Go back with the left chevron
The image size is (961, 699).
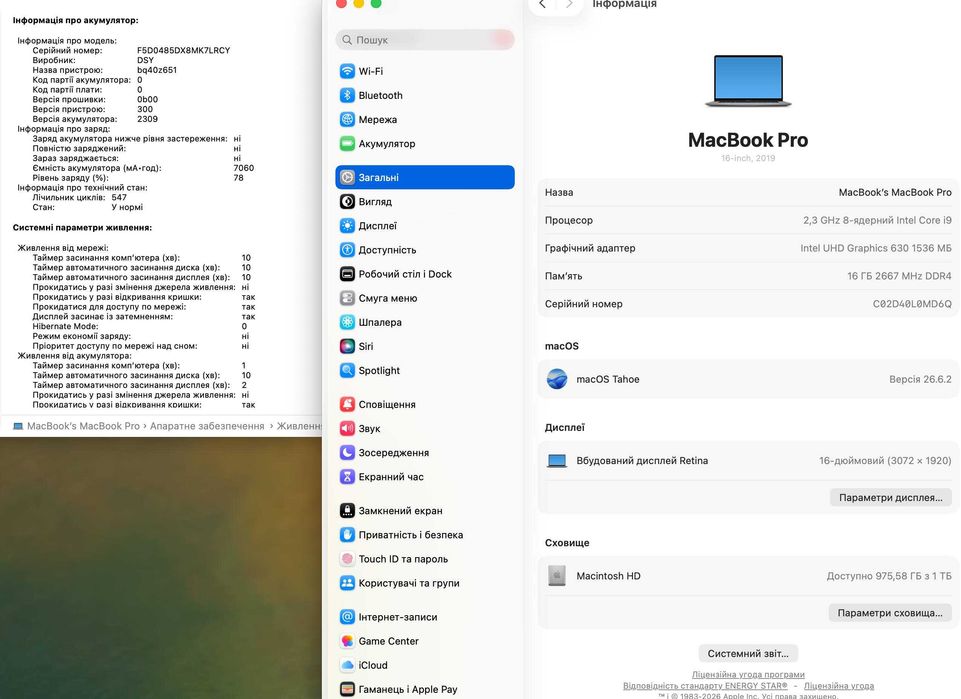point(542,4)
